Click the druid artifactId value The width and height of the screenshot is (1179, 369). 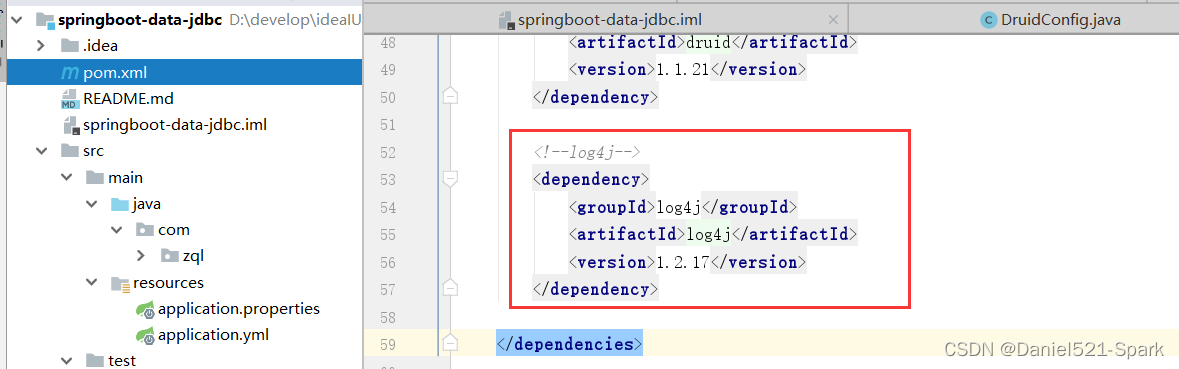click(708, 42)
